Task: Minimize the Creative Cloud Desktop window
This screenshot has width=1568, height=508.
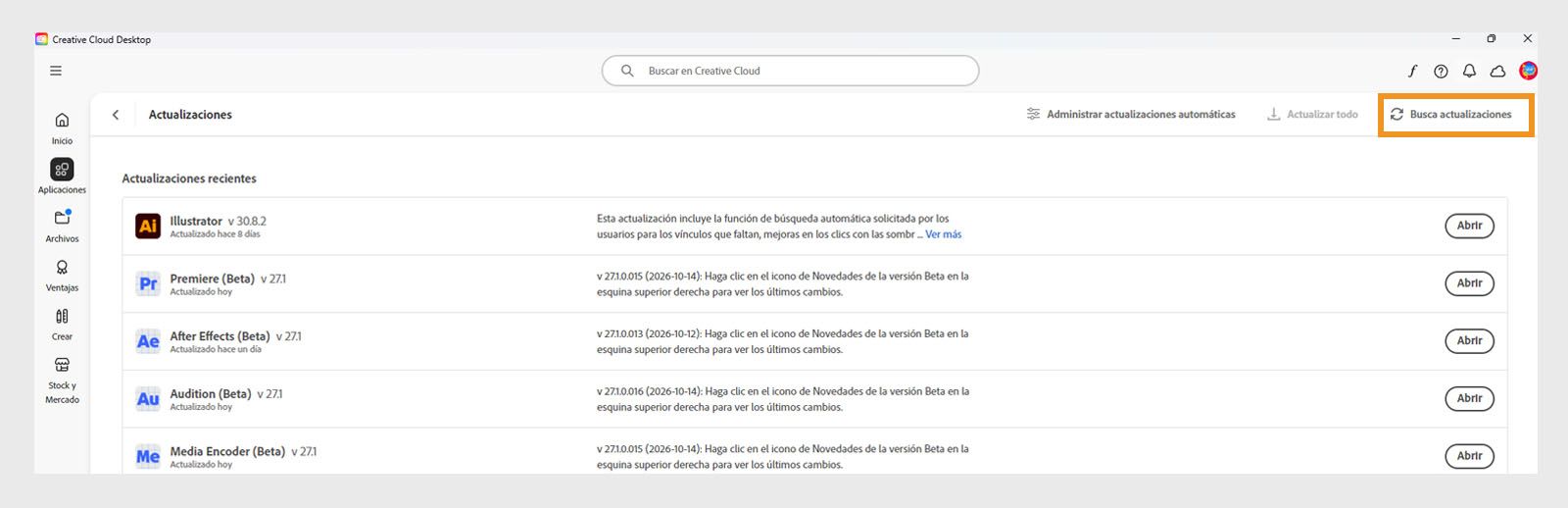Action: (x=1455, y=39)
